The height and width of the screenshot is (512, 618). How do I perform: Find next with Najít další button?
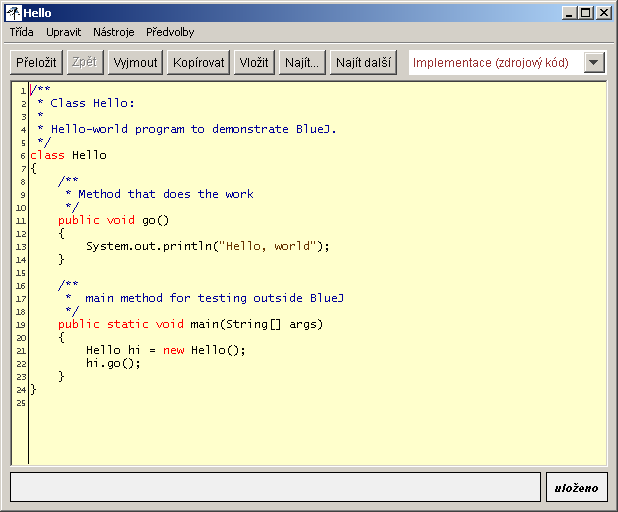click(363, 62)
